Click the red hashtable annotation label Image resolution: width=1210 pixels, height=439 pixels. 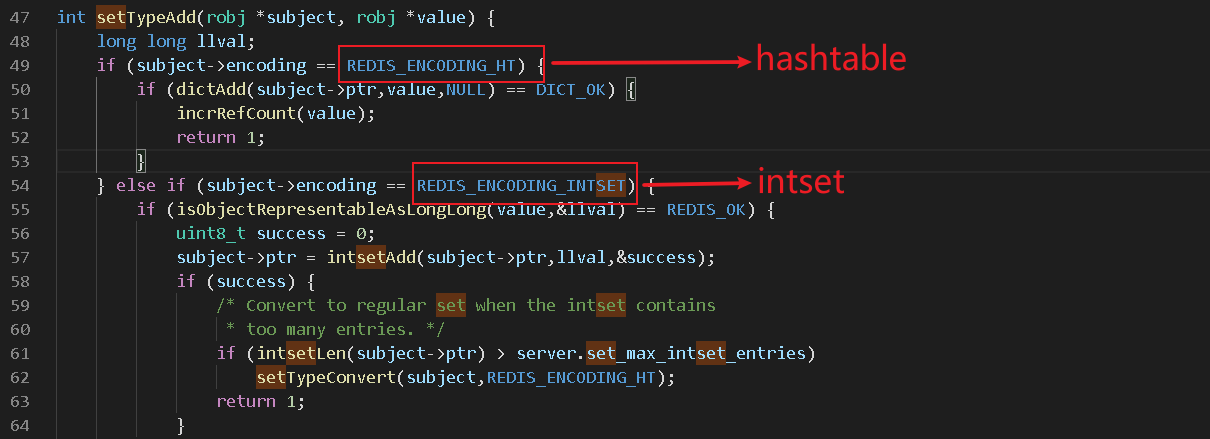(830, 59)
